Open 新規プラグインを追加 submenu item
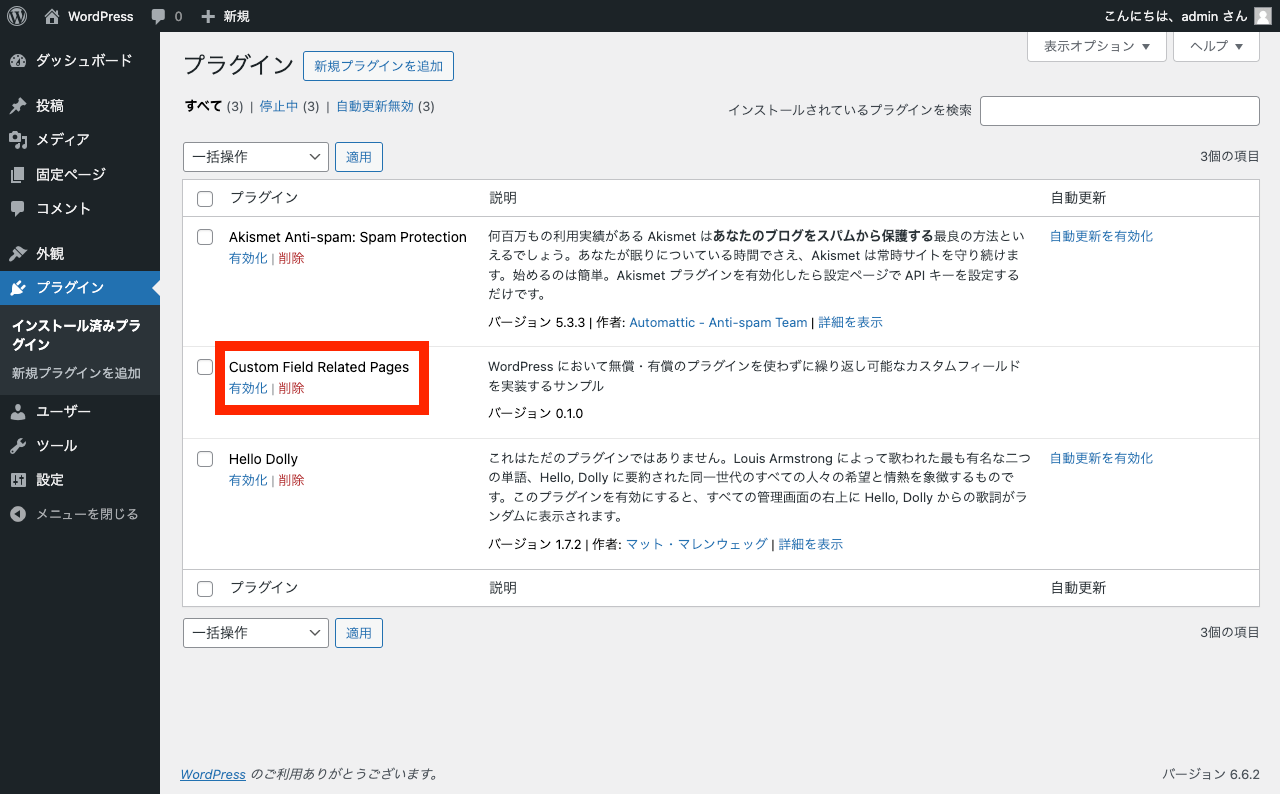This screenshot has height=794, width=1280. pyautogui.click(x=76, y=374)
